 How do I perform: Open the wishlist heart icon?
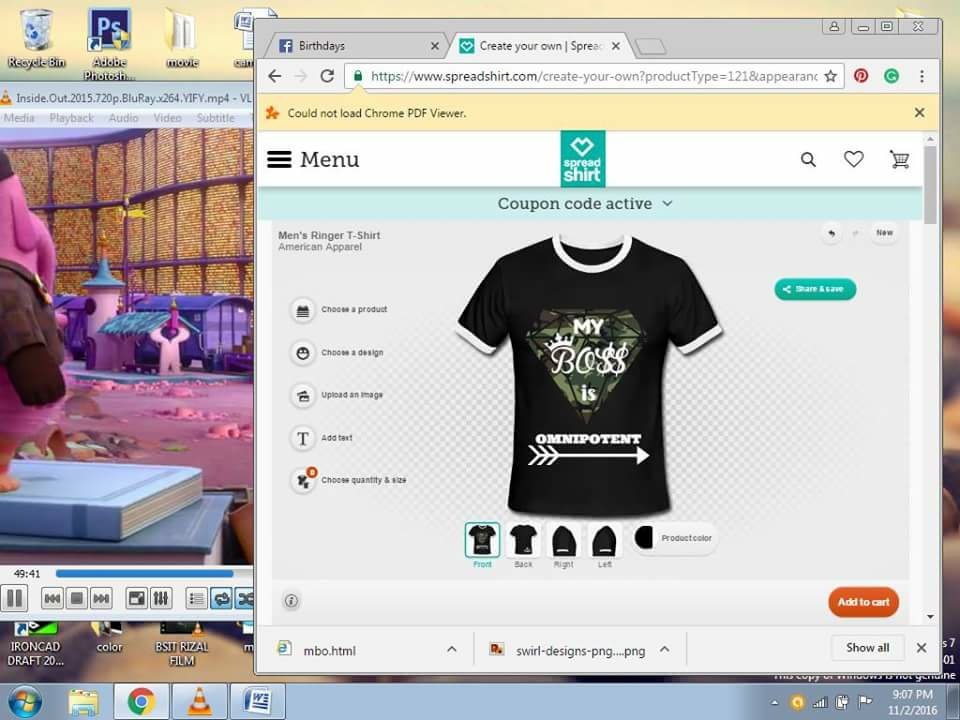pos(853,159)
